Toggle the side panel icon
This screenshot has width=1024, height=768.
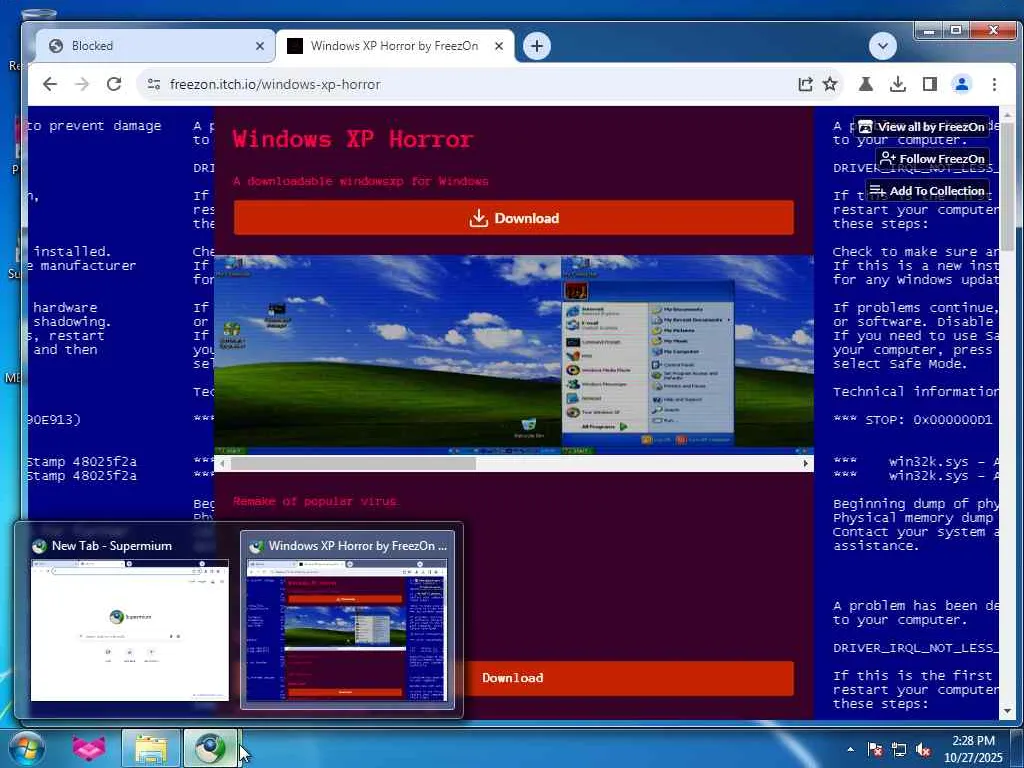point(929,84)
